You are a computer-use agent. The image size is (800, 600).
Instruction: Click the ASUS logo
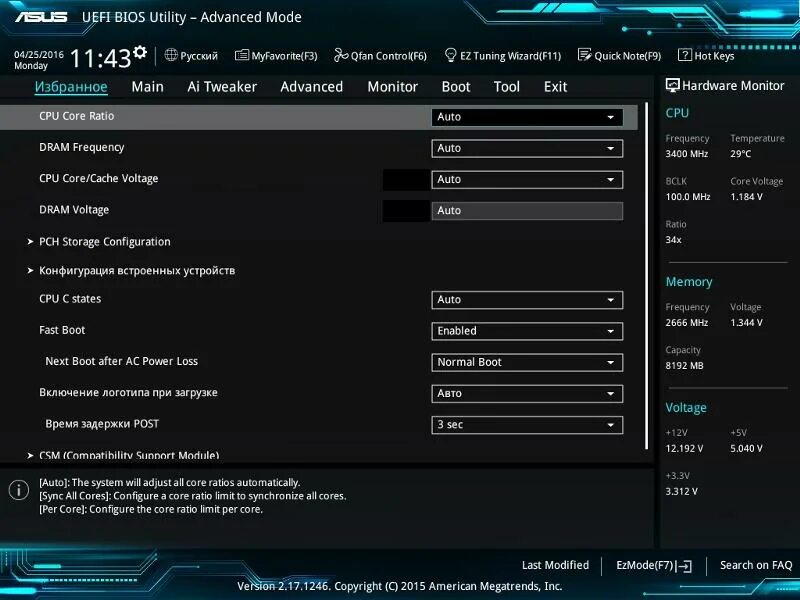tap(41, 17)
